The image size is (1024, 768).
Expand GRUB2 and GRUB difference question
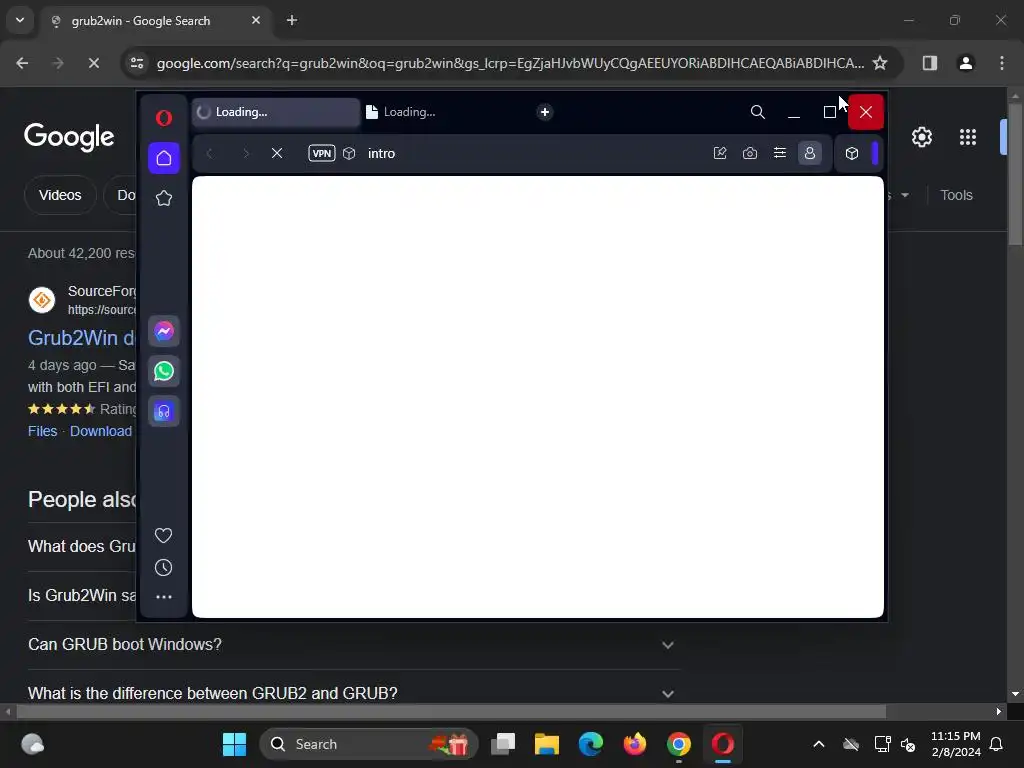(x=353, y=693)
